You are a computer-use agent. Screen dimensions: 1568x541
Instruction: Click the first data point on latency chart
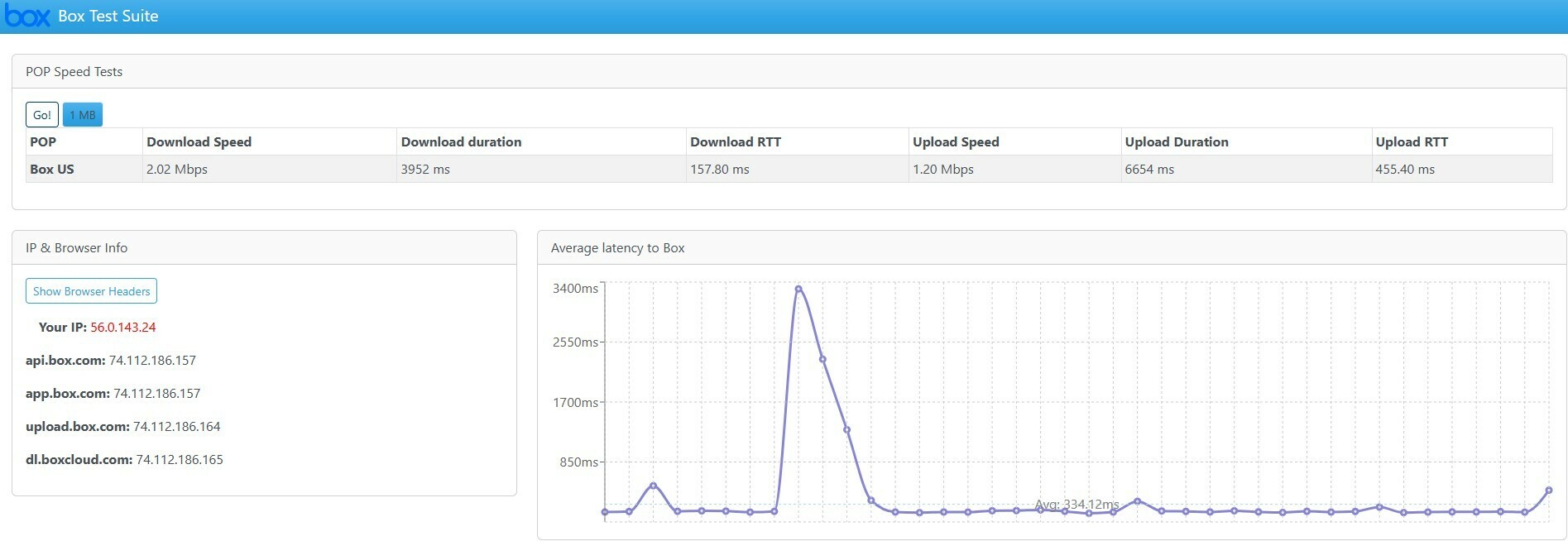click(605, 512)
